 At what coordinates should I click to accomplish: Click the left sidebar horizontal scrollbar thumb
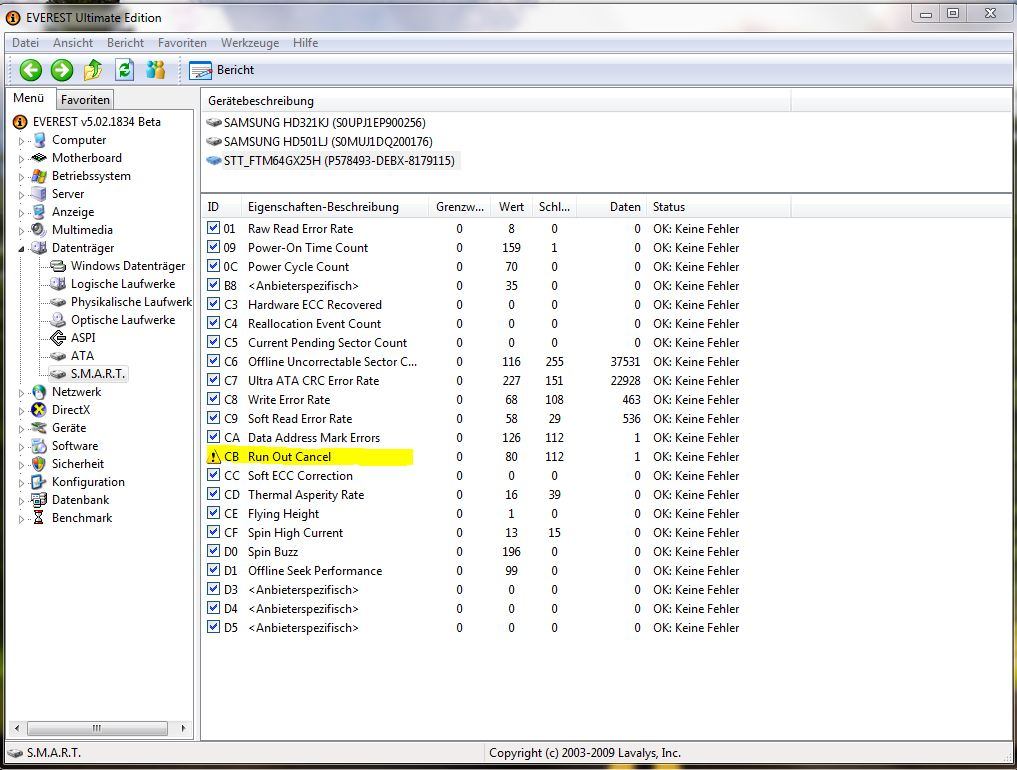point(97,728)
